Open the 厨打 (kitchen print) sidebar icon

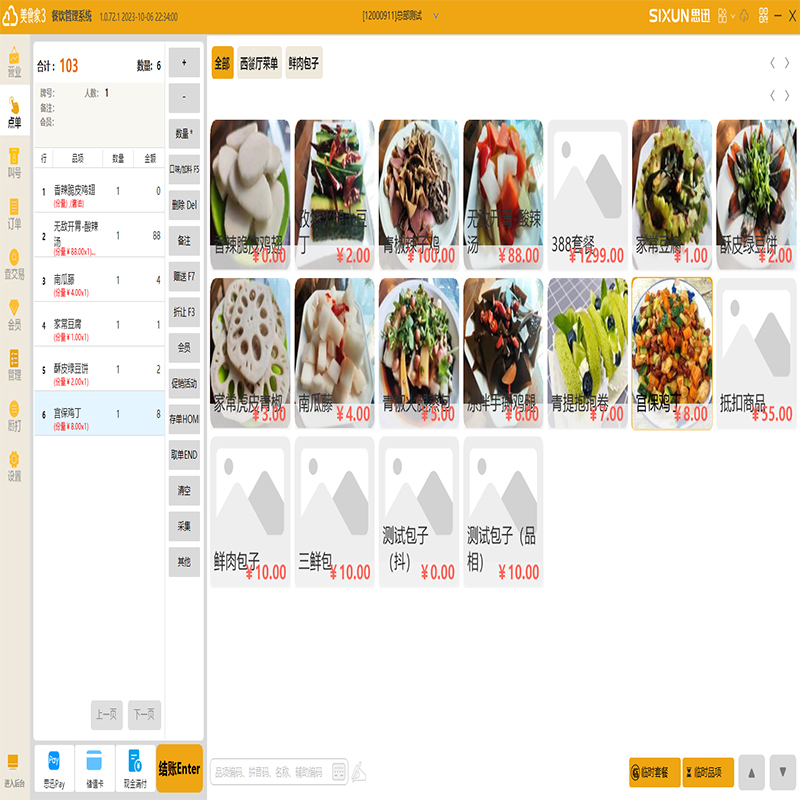click(14, 415)
